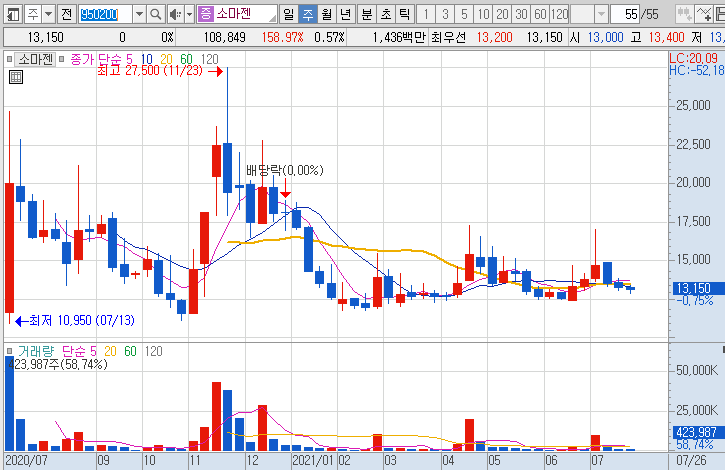This screenshot has height=470, width=725.
Task: Click the 2021/01 label on time axis
Action: coord(313,460)
